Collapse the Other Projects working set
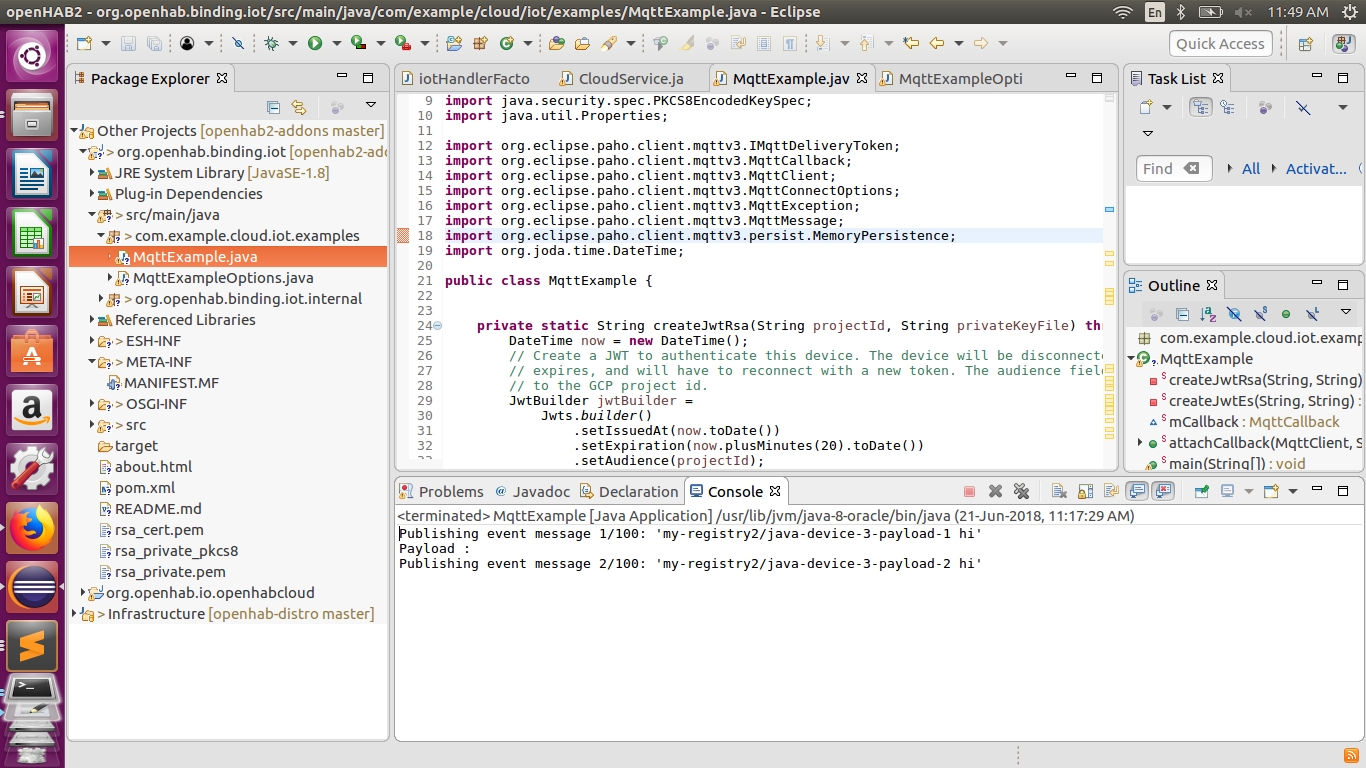Screen dimensions: 1366x768 tap(74, 131)
